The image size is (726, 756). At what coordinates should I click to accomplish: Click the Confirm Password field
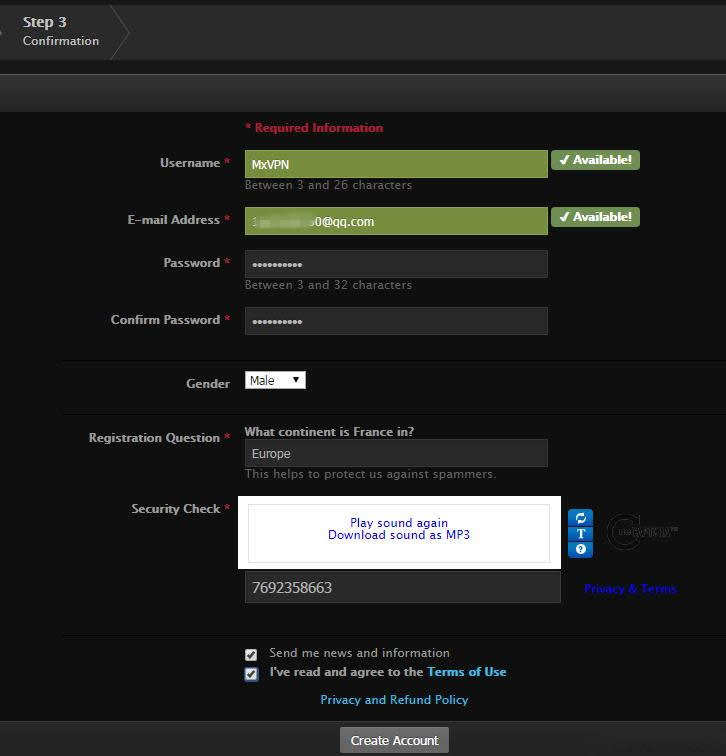pos(396,321)
